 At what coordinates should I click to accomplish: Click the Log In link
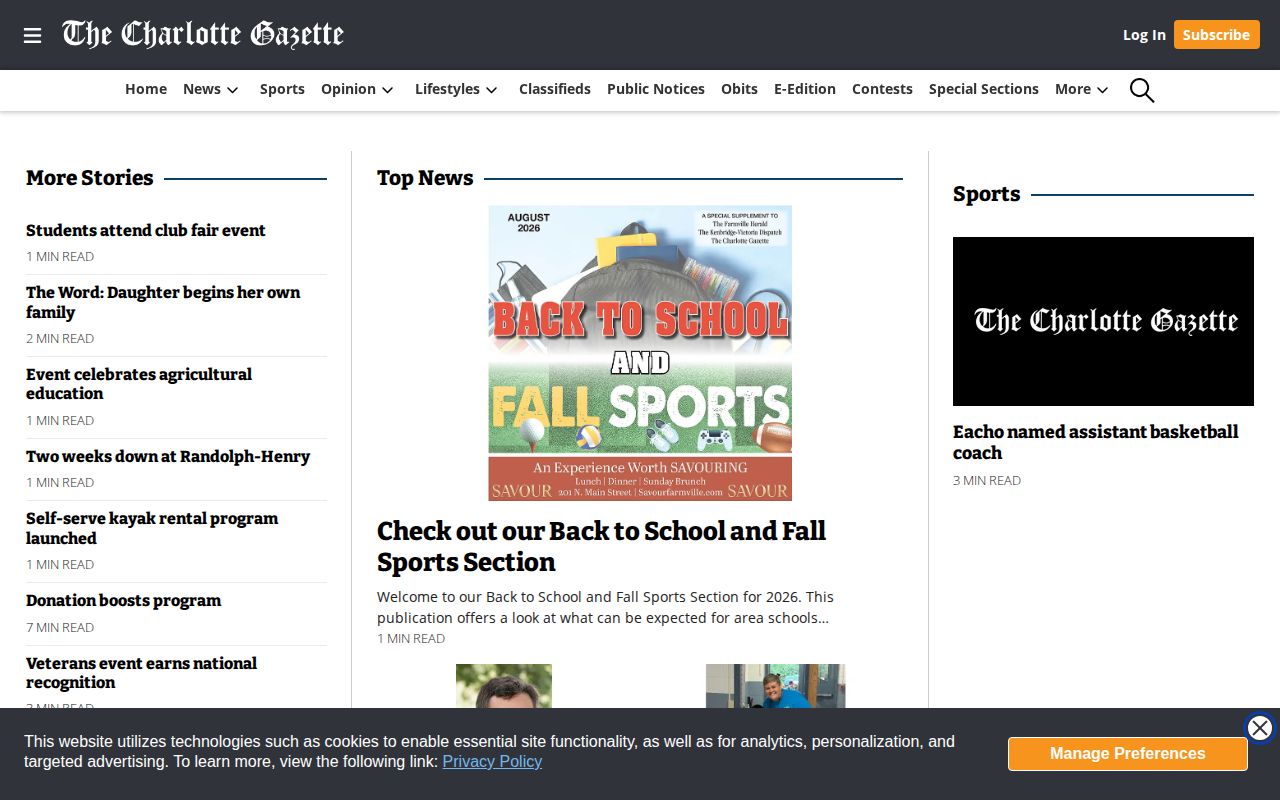pyautogui.click(x=1144, y=35)
